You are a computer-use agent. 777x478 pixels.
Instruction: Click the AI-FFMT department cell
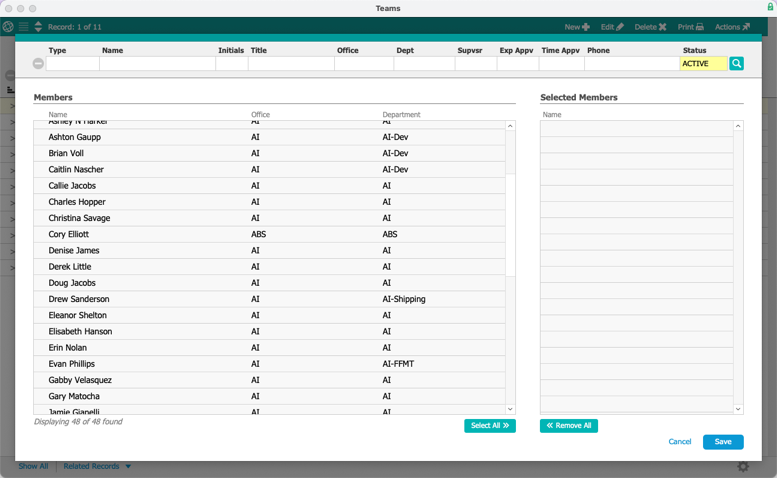(x=398, y=364)
